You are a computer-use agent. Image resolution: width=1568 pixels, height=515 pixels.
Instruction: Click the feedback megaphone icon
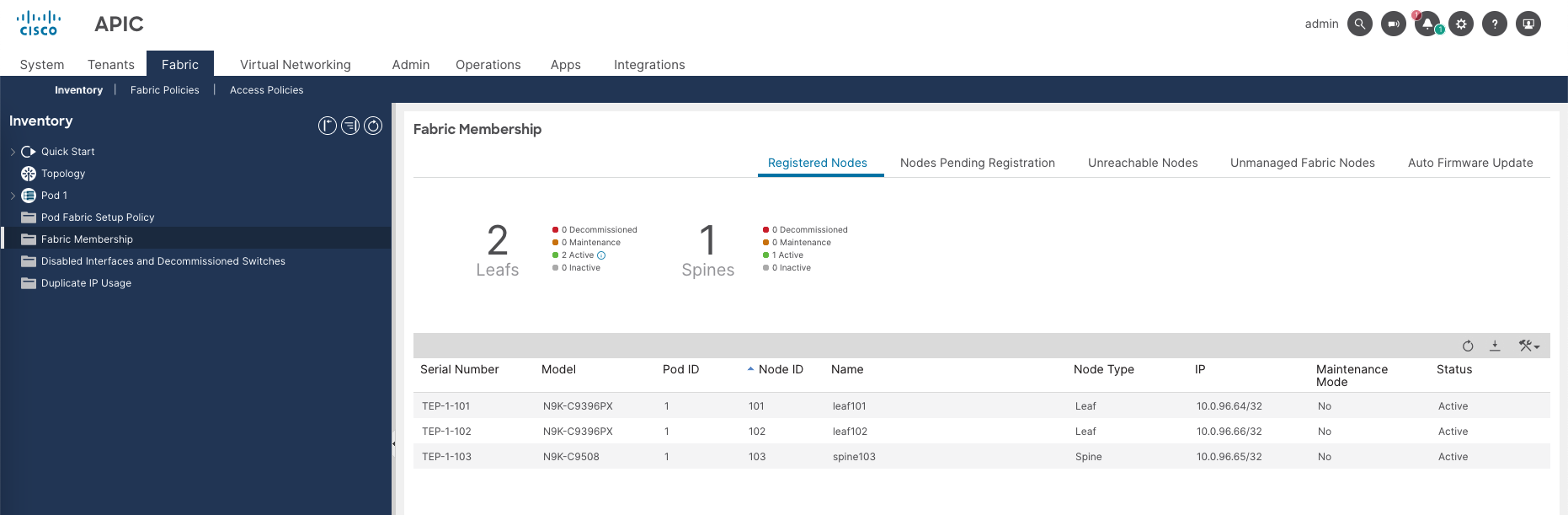coord(1394,24)
